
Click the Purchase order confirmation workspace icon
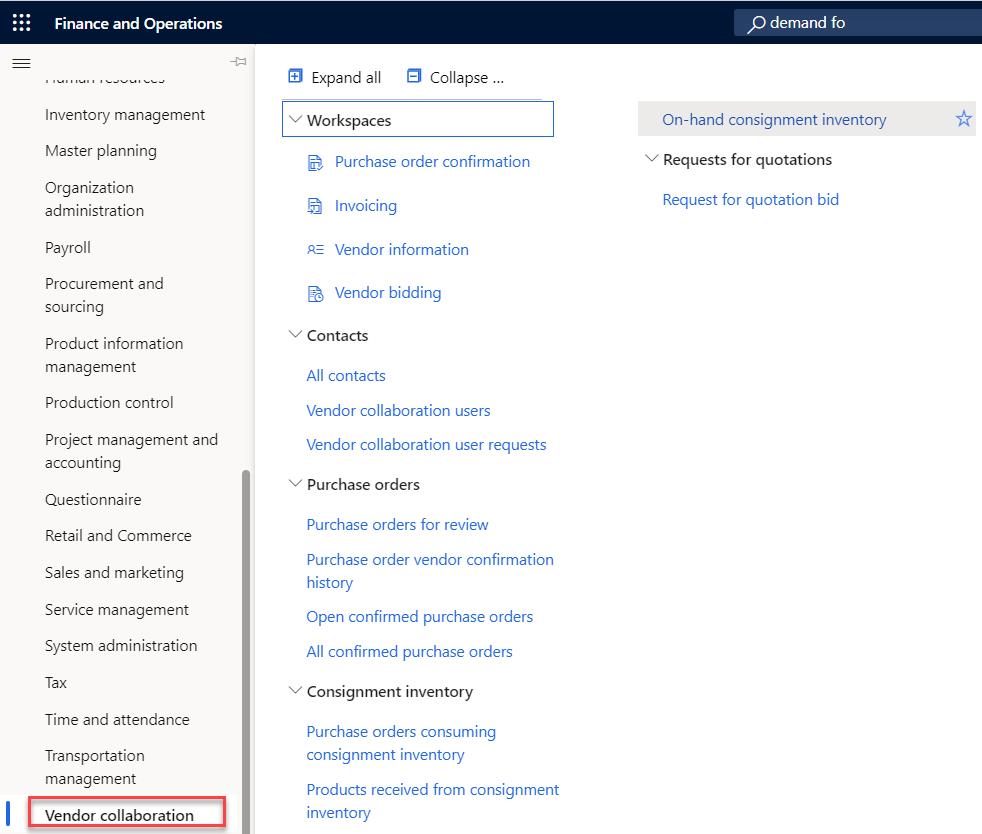click(315, 163)
